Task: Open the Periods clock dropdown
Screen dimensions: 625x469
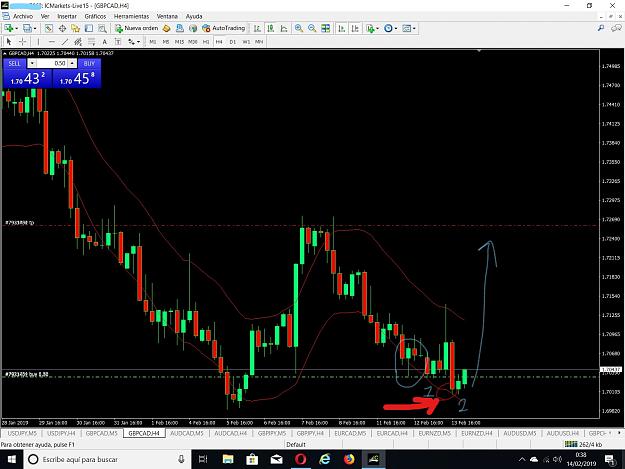Action: pos(390,28)
